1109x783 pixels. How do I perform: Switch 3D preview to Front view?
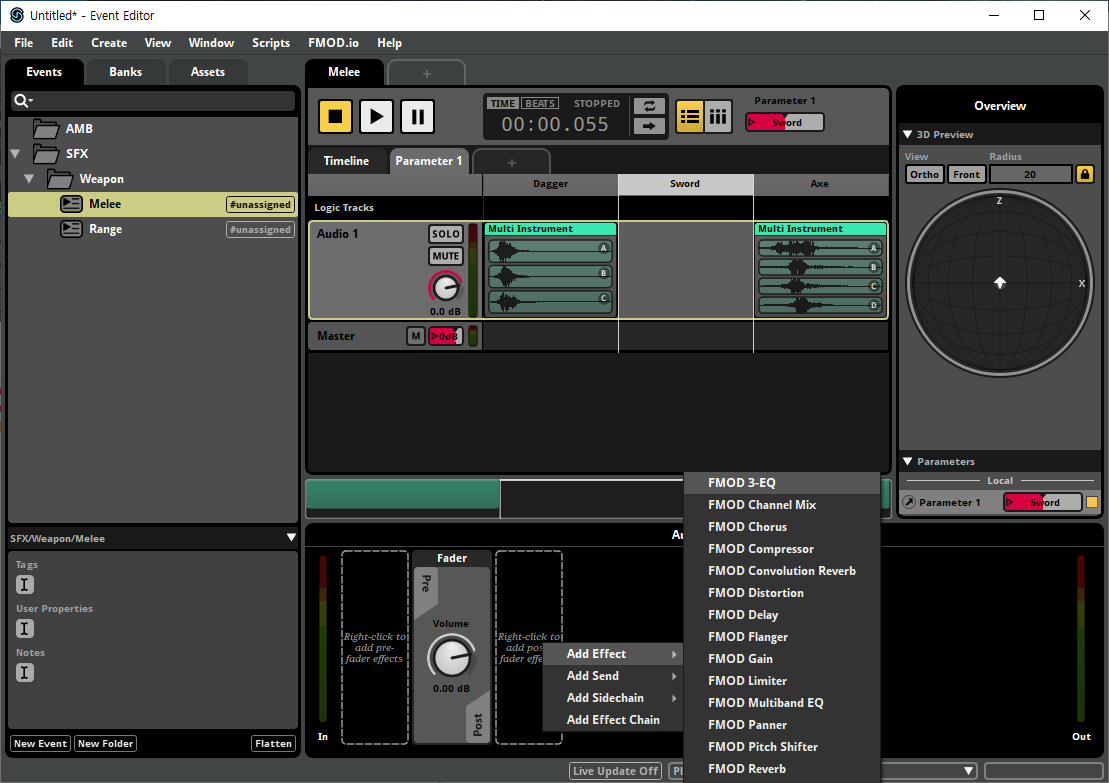click(x=966, y=174)
